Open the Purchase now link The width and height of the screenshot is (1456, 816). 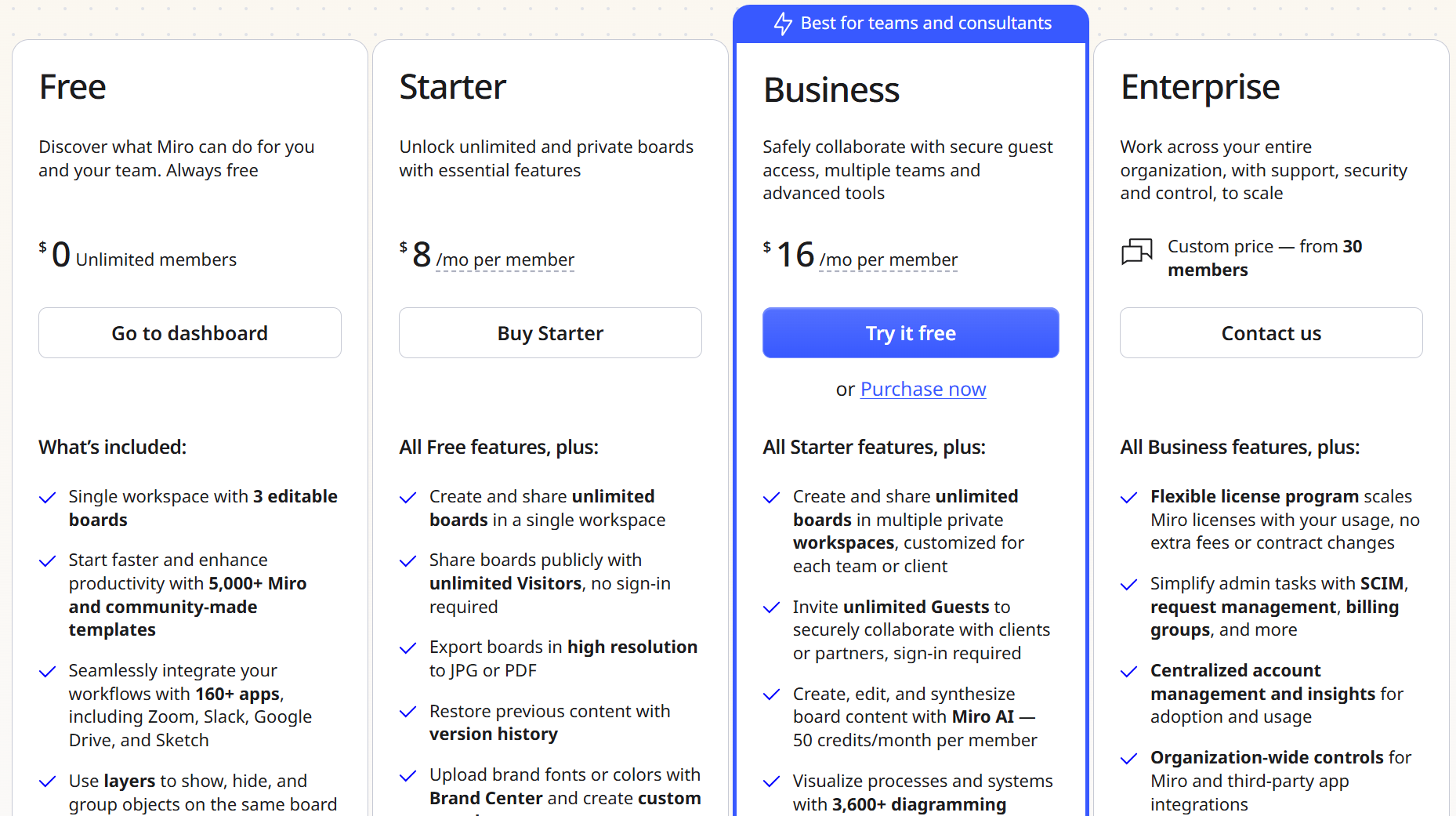pos(923,390)
